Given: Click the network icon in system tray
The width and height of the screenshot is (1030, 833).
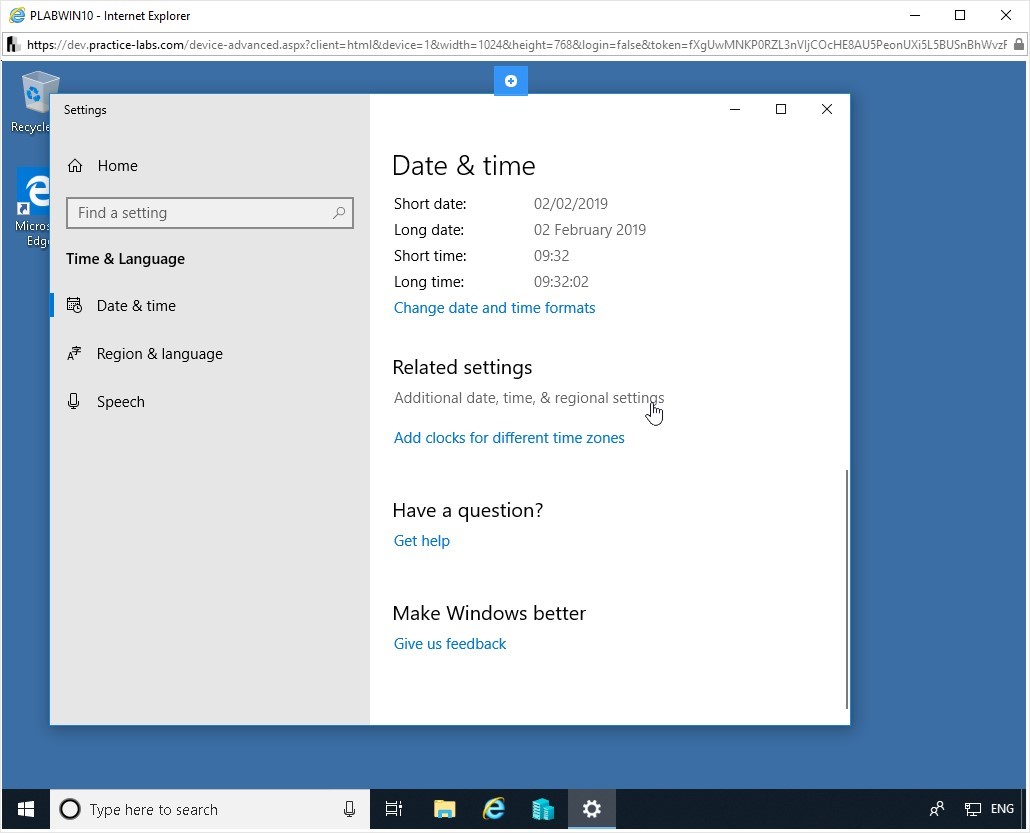Looking at the screenshot, I should pos(972,809).
